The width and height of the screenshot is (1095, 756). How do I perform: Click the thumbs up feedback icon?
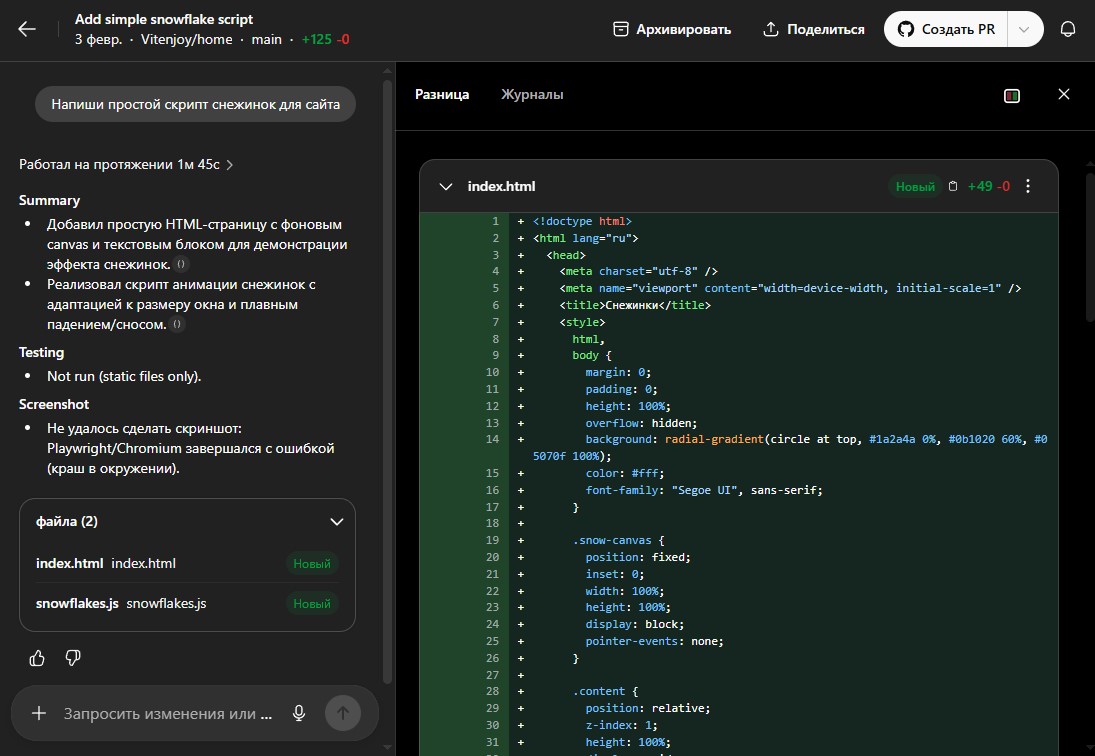pos(37,658)
